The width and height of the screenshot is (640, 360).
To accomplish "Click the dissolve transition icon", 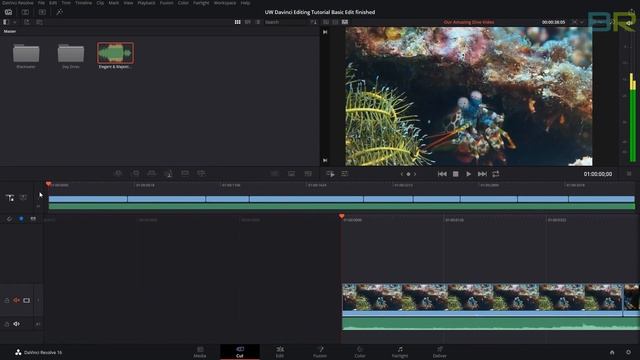I will pos(291,174).
